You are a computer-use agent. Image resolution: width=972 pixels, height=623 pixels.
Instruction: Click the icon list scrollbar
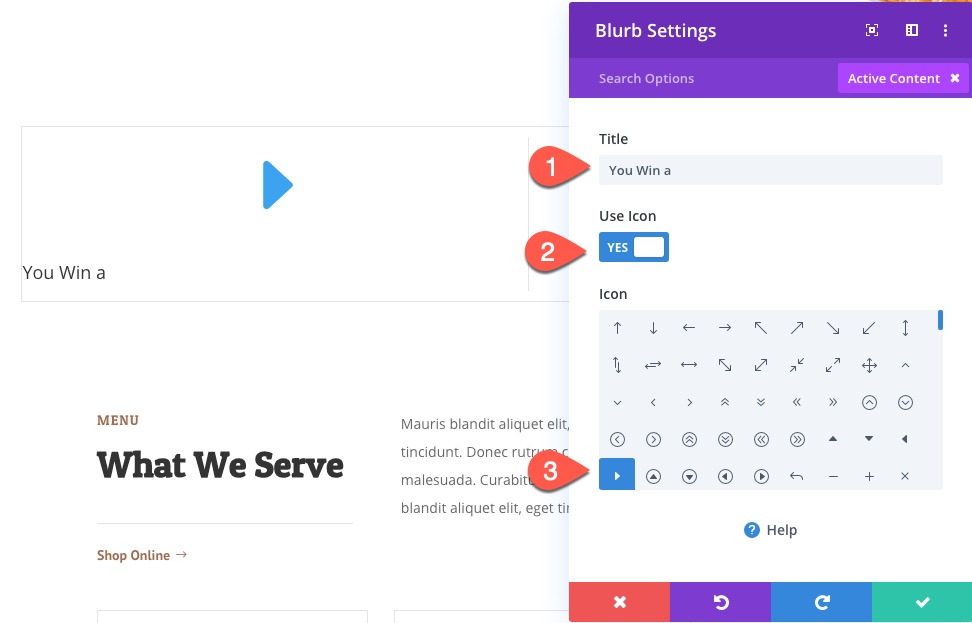[940, 320]
